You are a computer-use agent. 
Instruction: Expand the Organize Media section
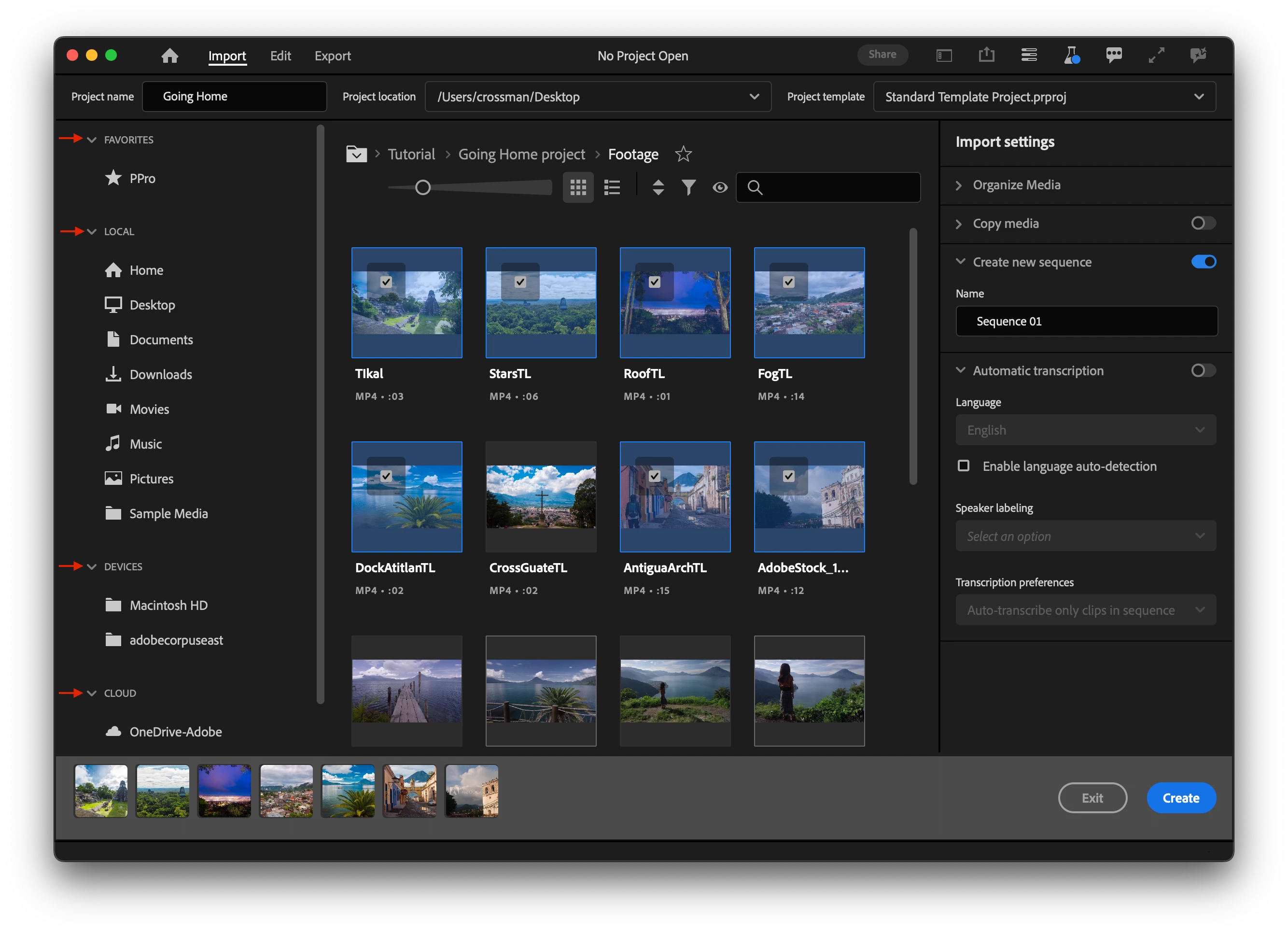[1016, 184]
